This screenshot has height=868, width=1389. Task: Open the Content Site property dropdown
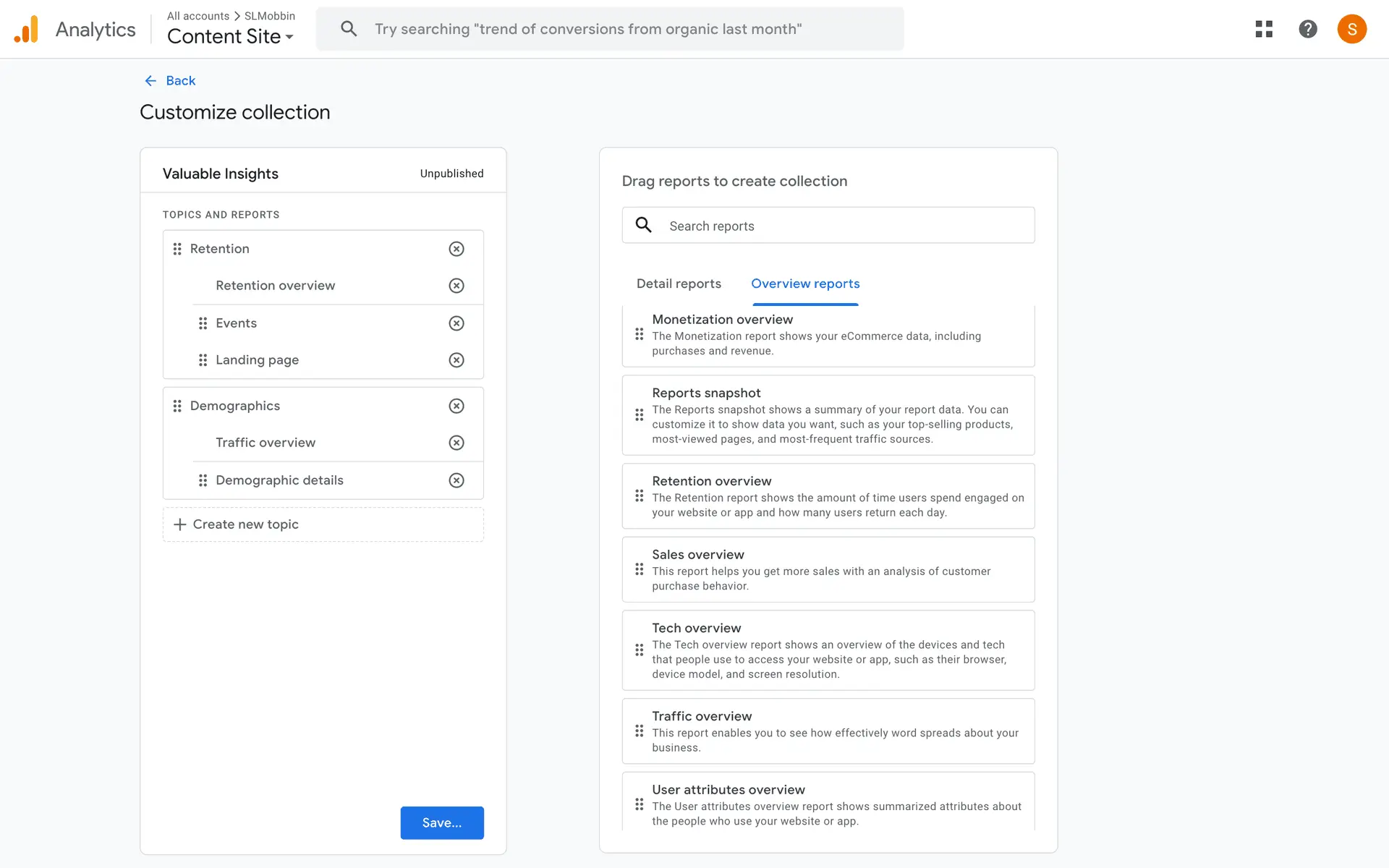tap(230, 36)
